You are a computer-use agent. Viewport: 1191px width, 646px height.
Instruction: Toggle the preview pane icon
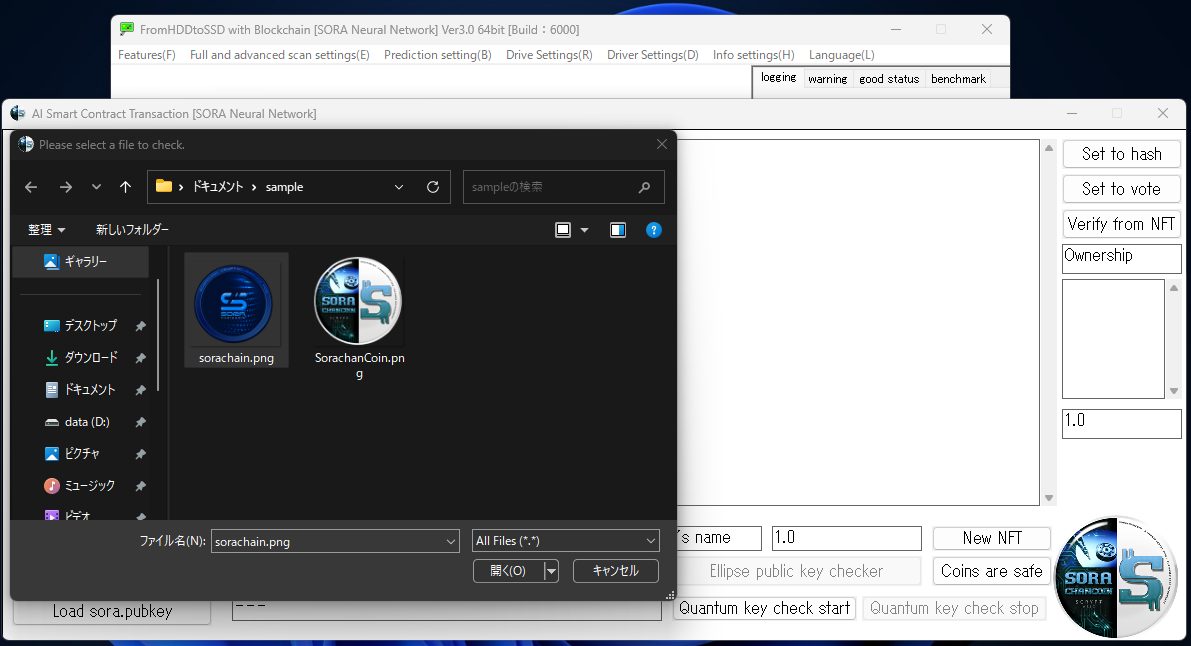click(x=618, y=230)
